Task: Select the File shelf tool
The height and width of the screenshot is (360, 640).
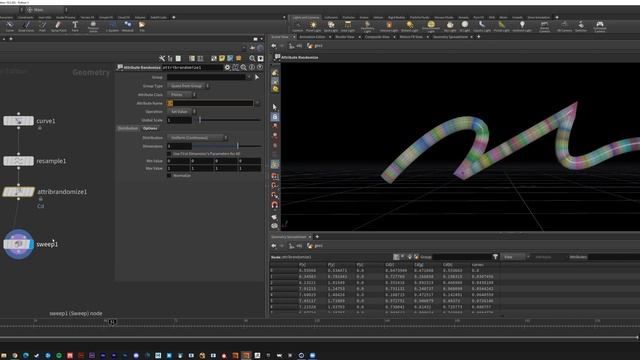Action: point(142,27)
